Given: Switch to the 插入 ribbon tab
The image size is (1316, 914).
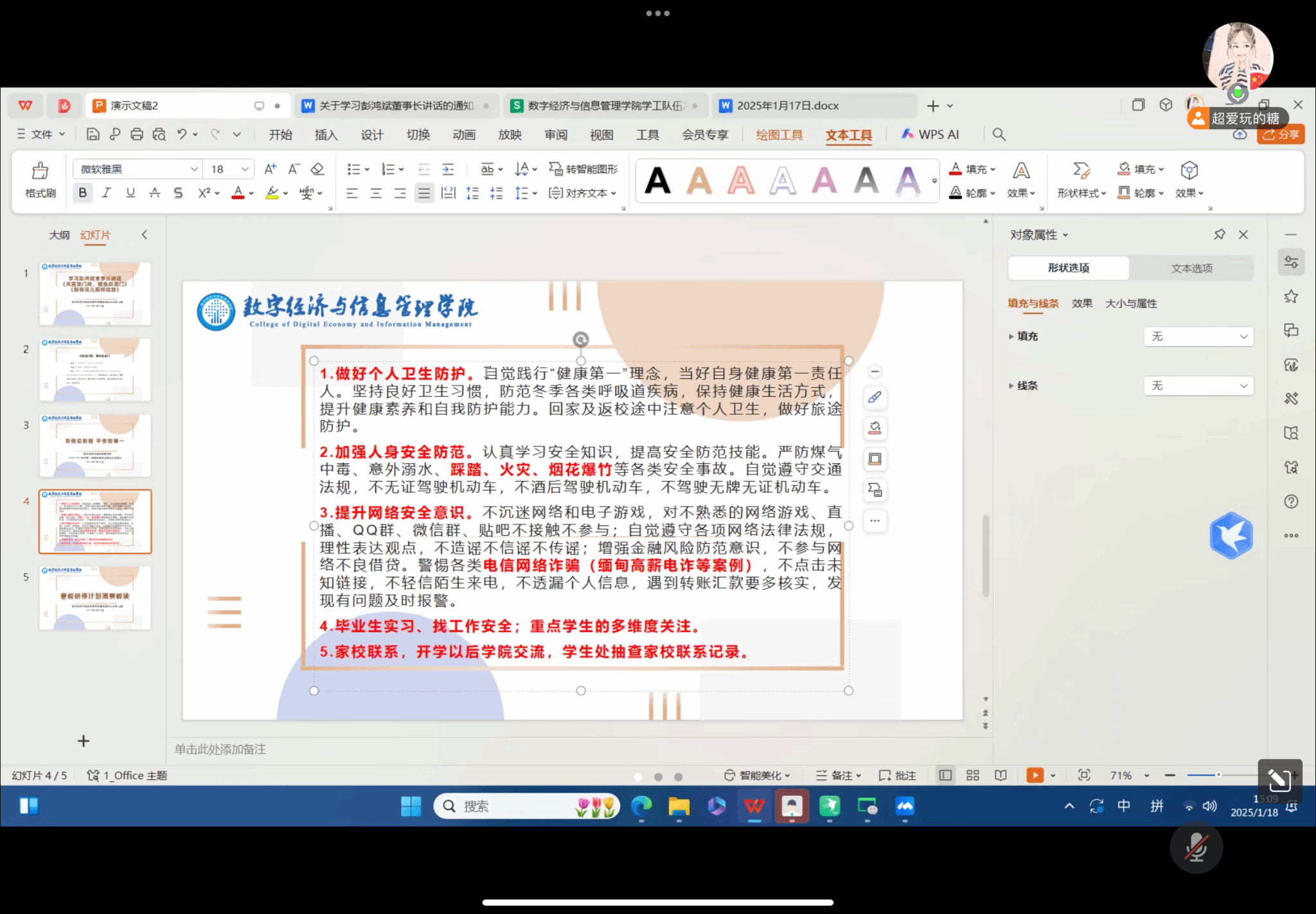Looking at the screenshot, I should click(326, 134).
